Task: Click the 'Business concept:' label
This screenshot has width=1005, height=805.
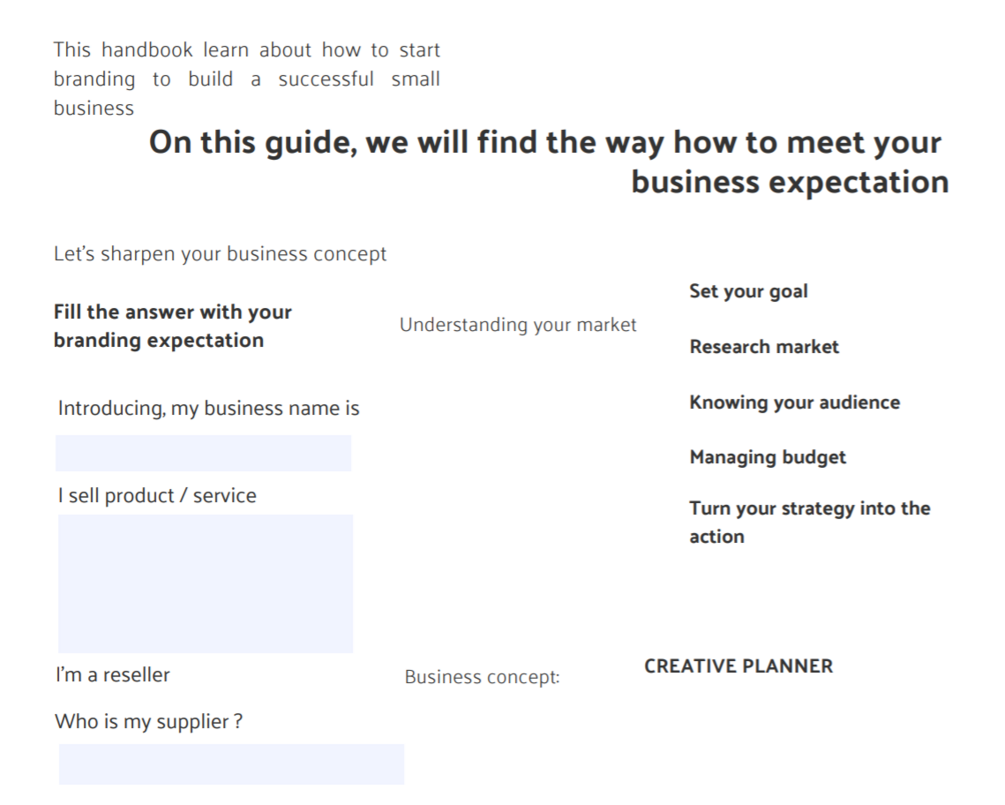Action: [x=482, y=677]
